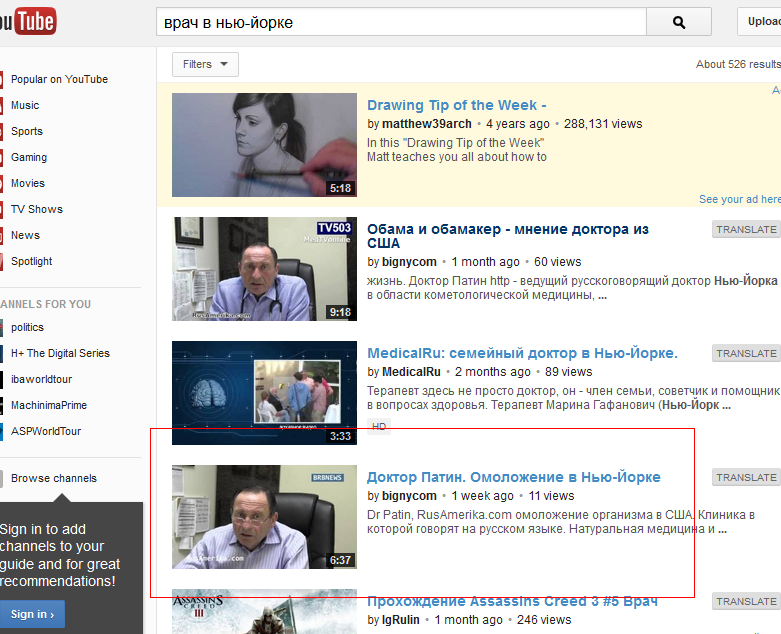Open Gaming category in sidebar
The width and height of the screenshot is (781, 634).
[x=29, y=157]
